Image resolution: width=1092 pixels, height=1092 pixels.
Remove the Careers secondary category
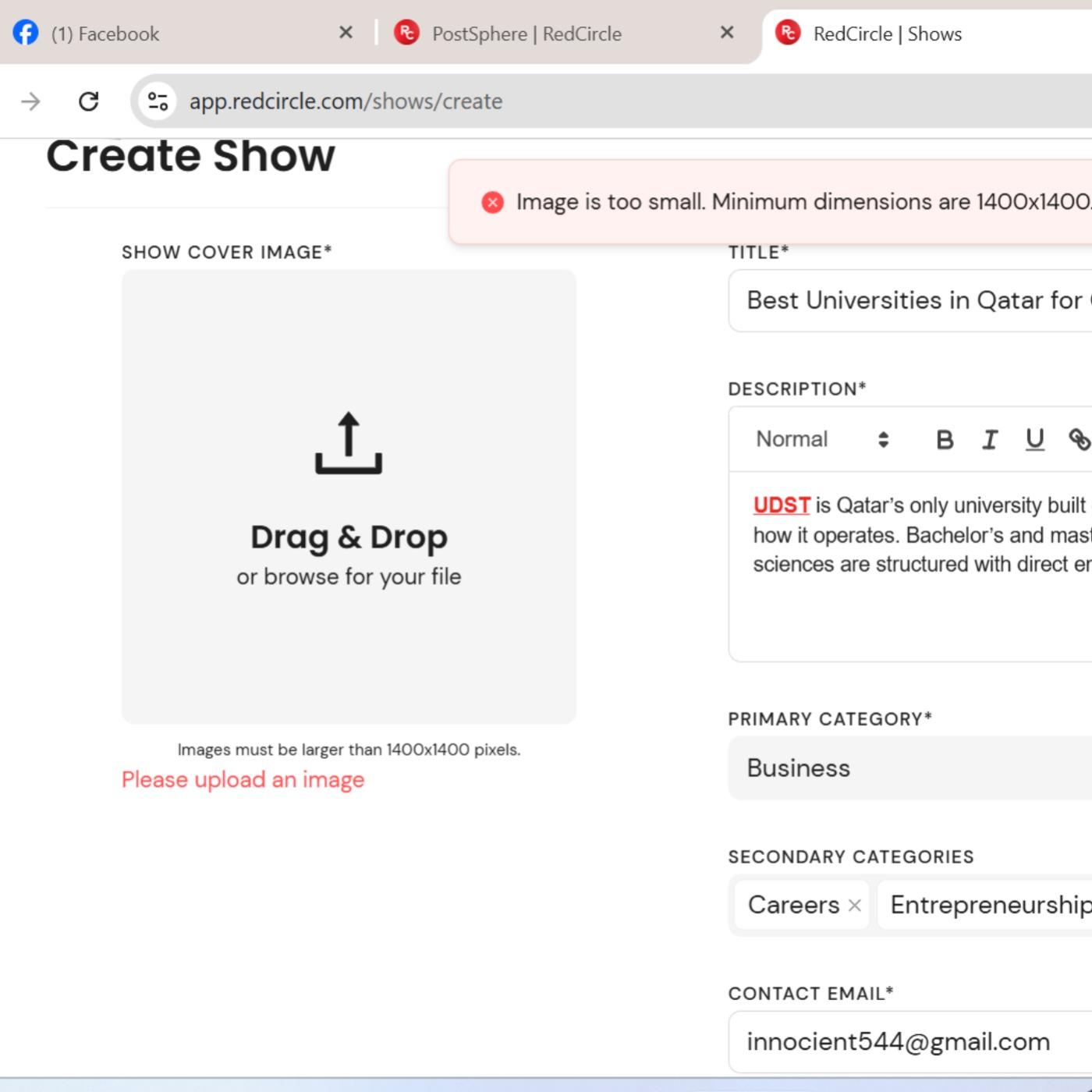coord(855,905)
